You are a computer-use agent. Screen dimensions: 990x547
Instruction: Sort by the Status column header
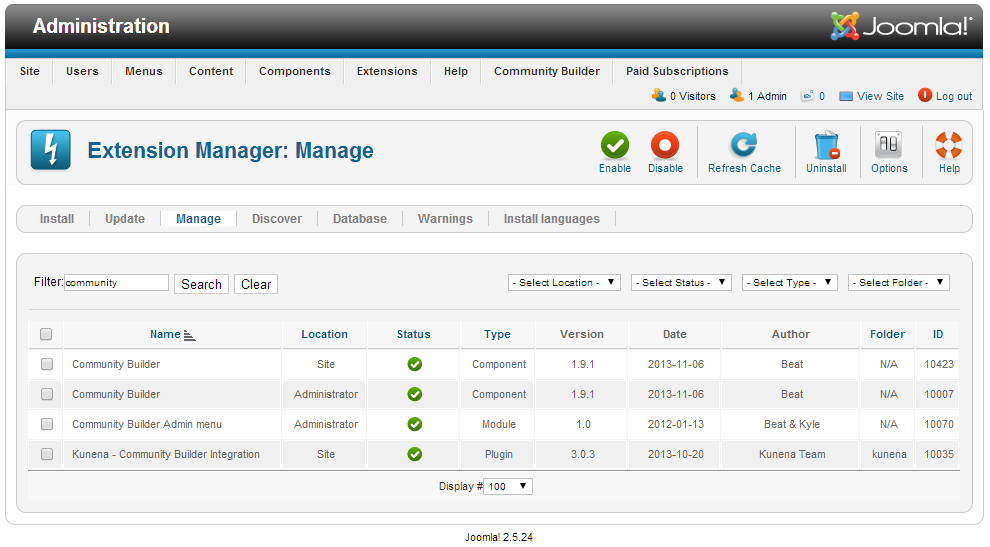[x=413, y=334]
